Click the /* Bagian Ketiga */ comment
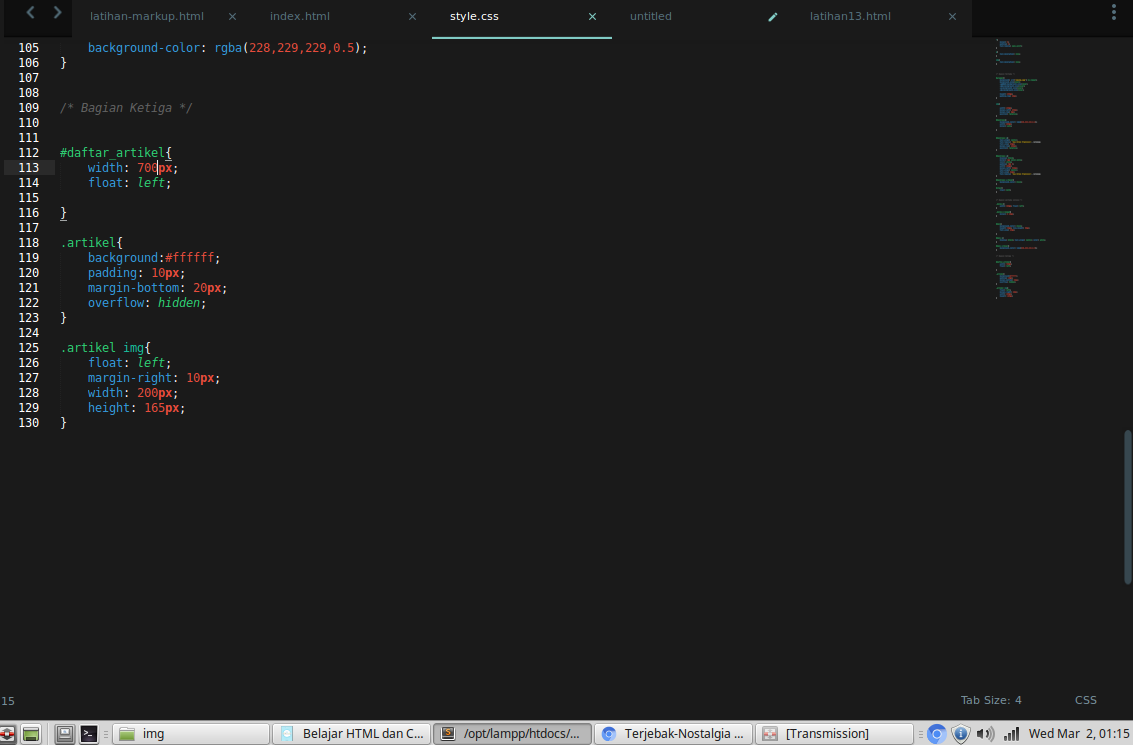This screenshot has width=1133, height=745. pos(126,108)
